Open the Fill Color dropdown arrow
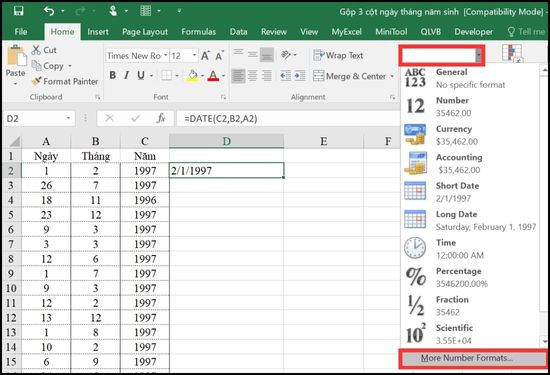Screen dimensions: 550x375 tap(202, 76)
